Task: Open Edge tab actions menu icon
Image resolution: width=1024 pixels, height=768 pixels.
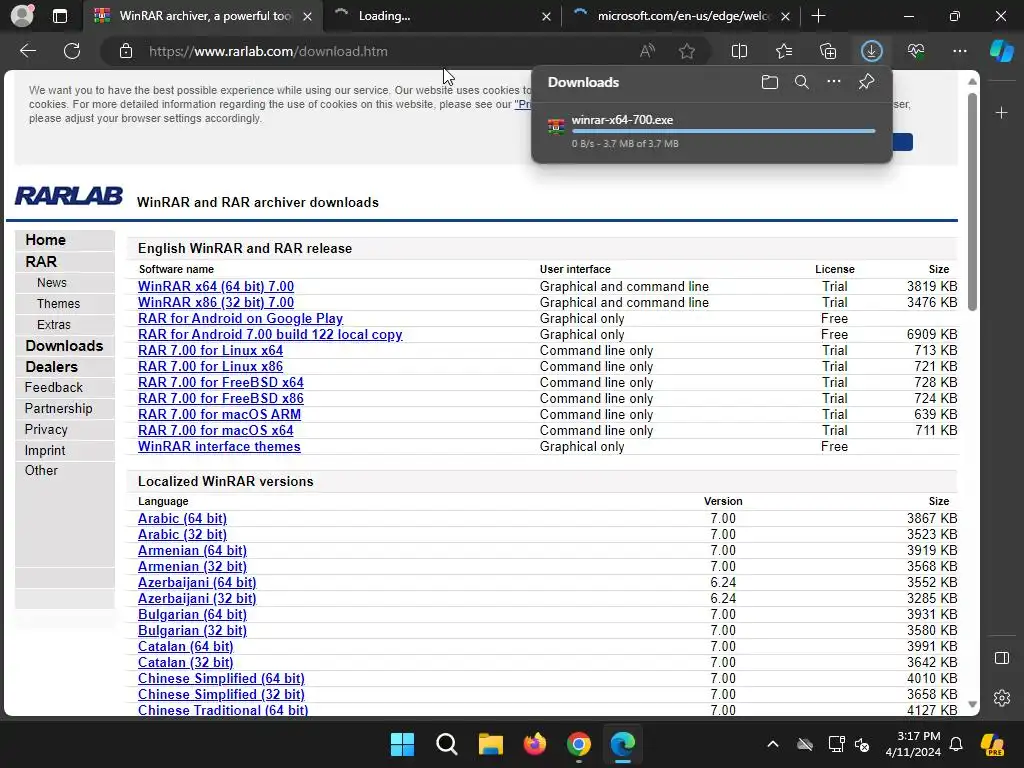Action: click(59, 16)
